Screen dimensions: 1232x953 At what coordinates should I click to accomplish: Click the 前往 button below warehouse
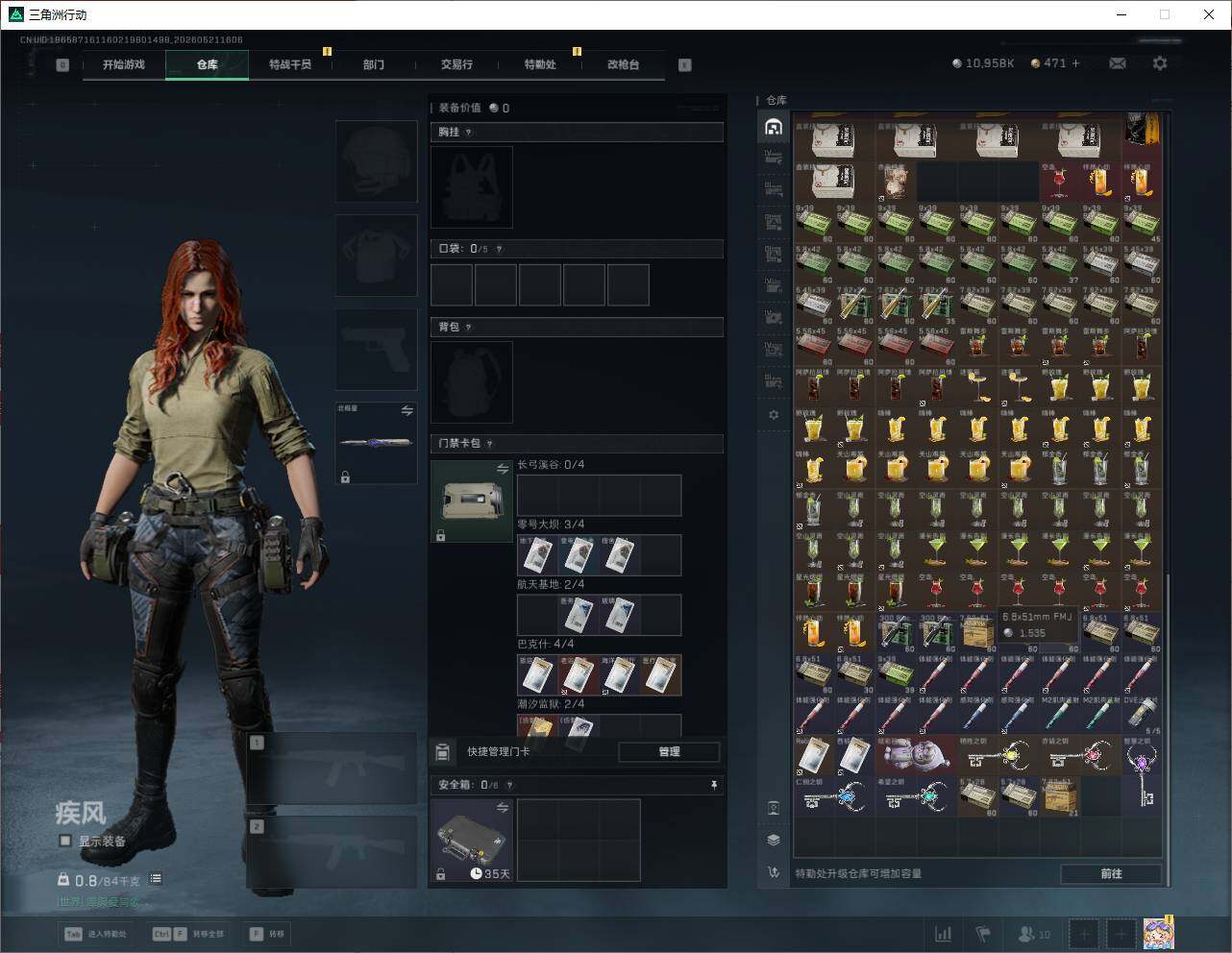[1112, 873]
